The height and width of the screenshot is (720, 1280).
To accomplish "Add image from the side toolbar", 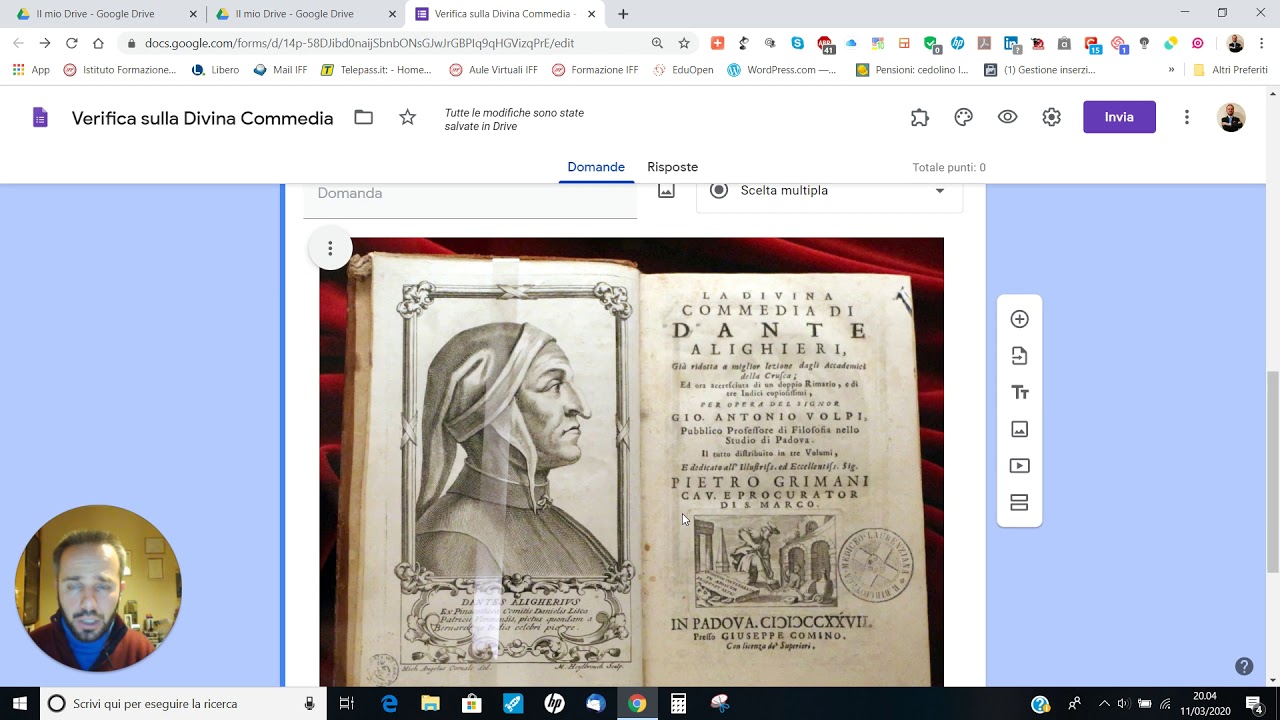I will tap(1019, 429).
